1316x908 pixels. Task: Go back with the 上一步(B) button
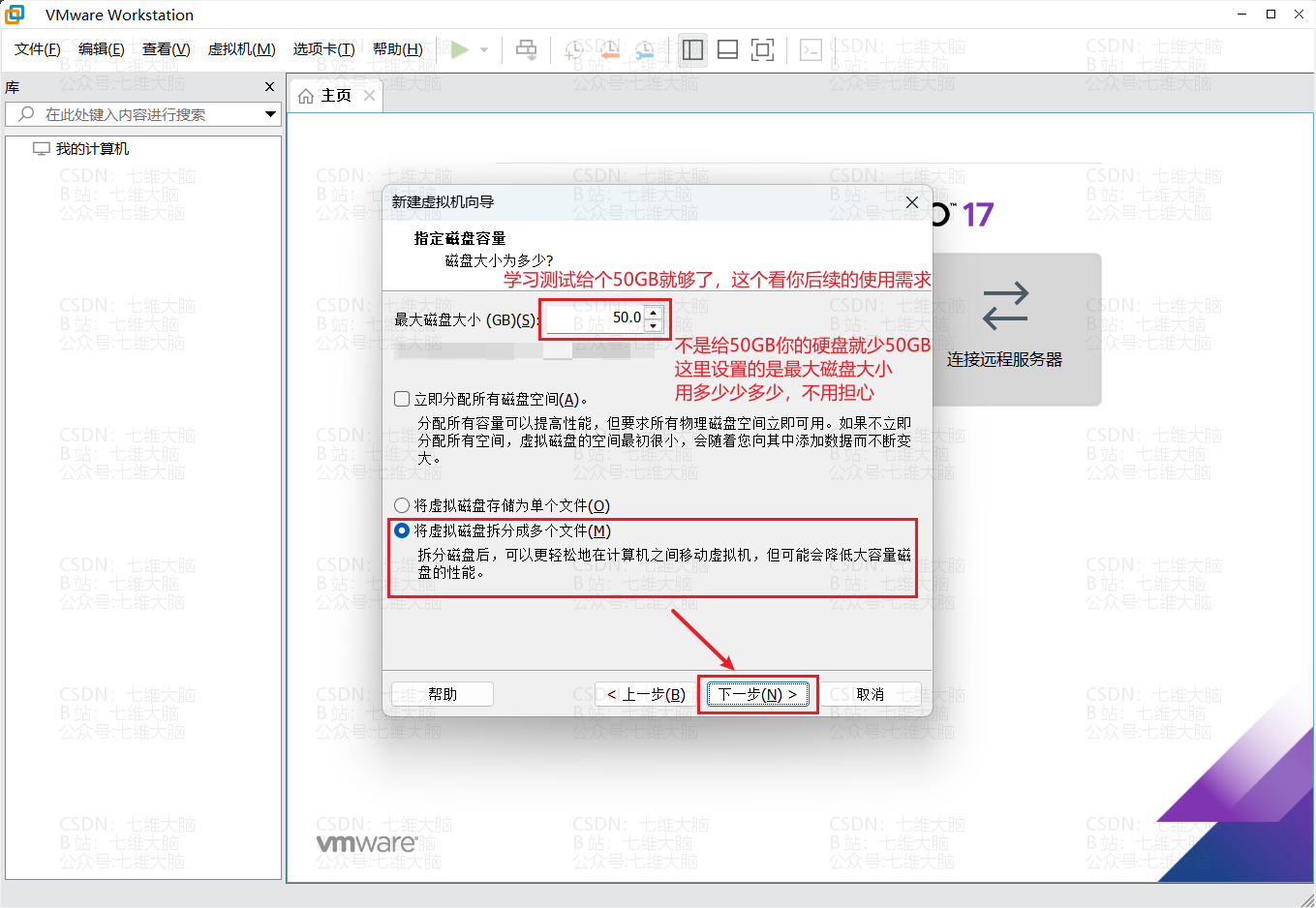coord(646,694)
